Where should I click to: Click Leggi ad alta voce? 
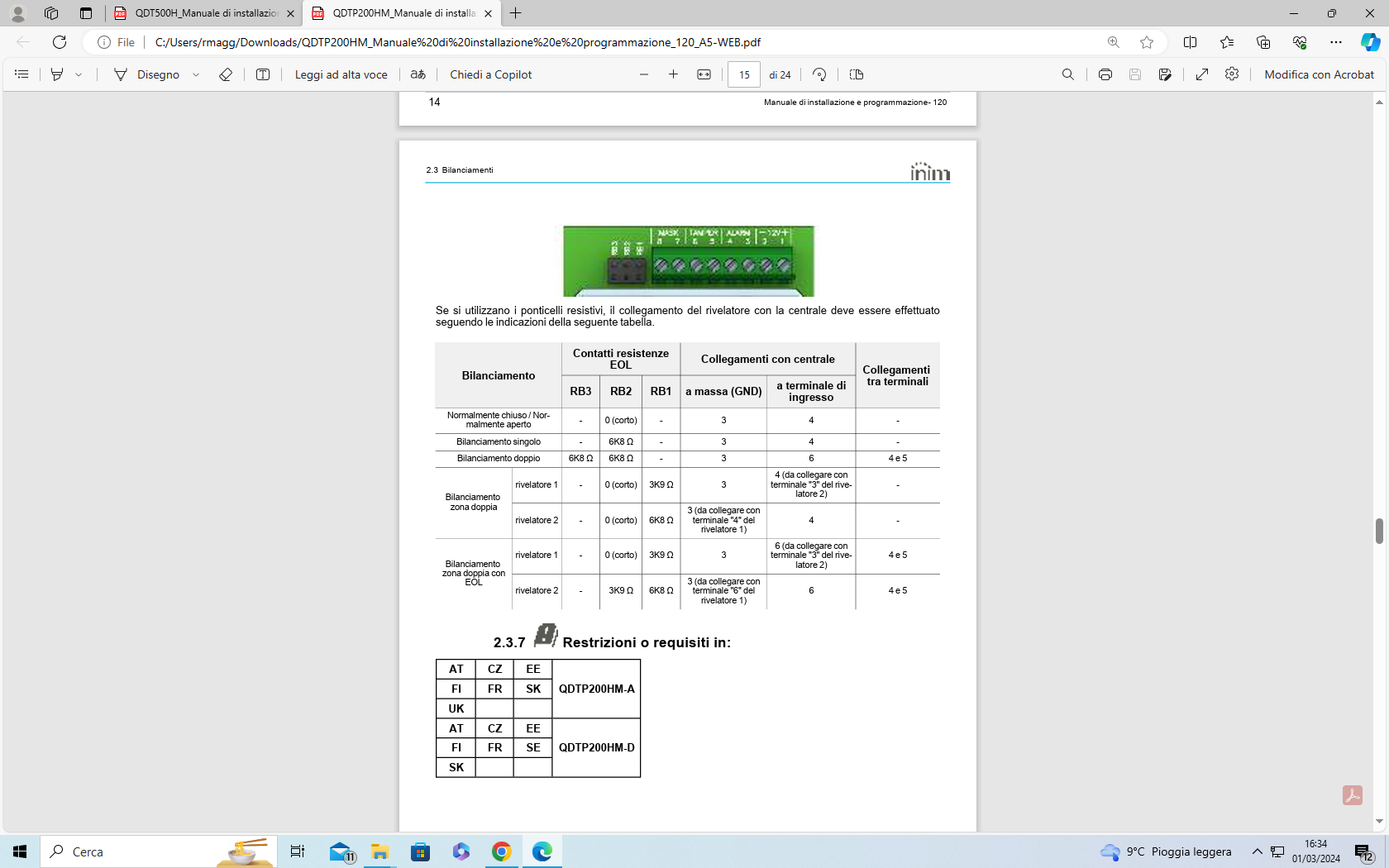(x=341, y=74)
